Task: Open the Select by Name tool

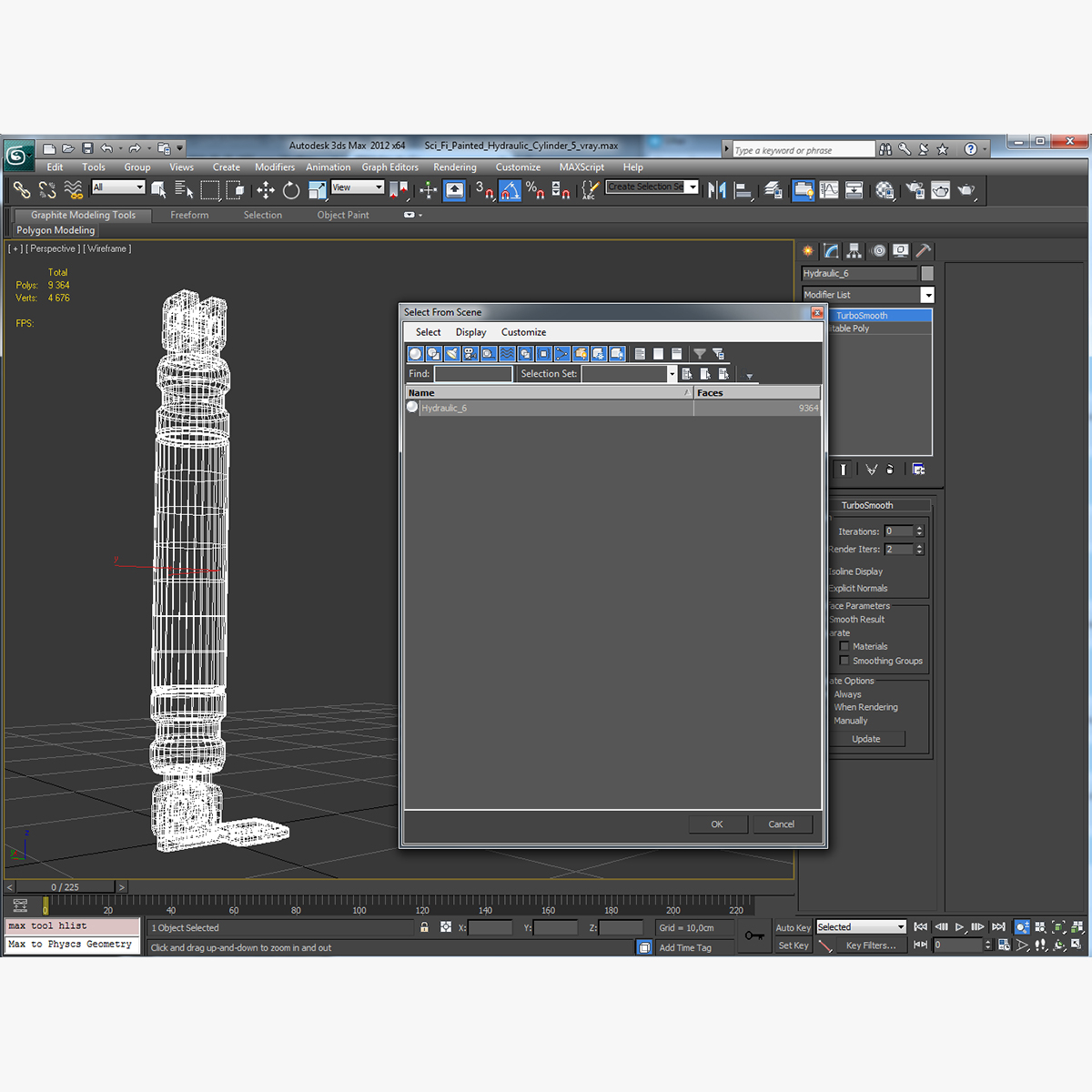Action: pyautogui.click(x=184, y=189)
